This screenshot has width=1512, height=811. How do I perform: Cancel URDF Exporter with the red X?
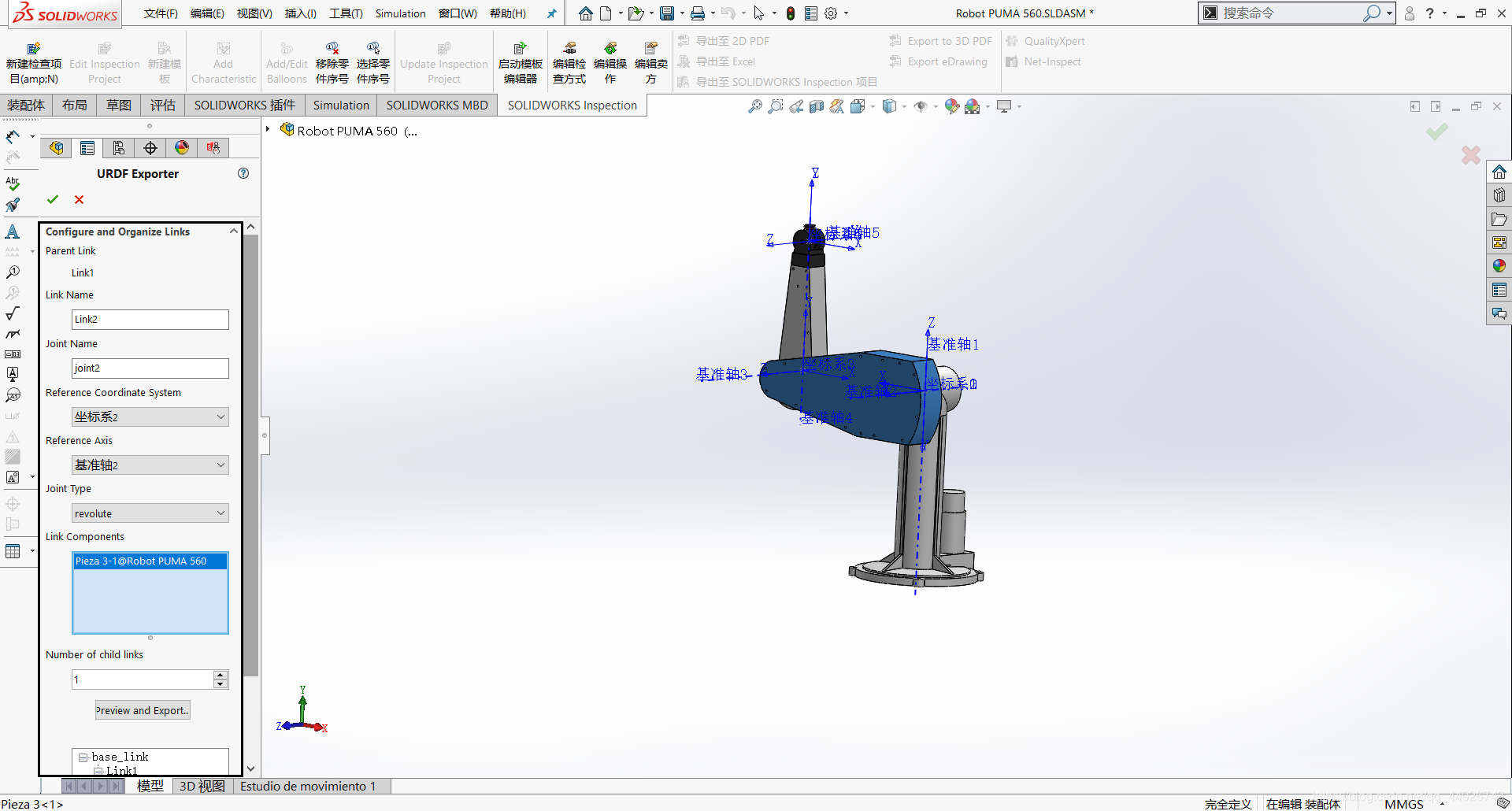coord(79,199)
